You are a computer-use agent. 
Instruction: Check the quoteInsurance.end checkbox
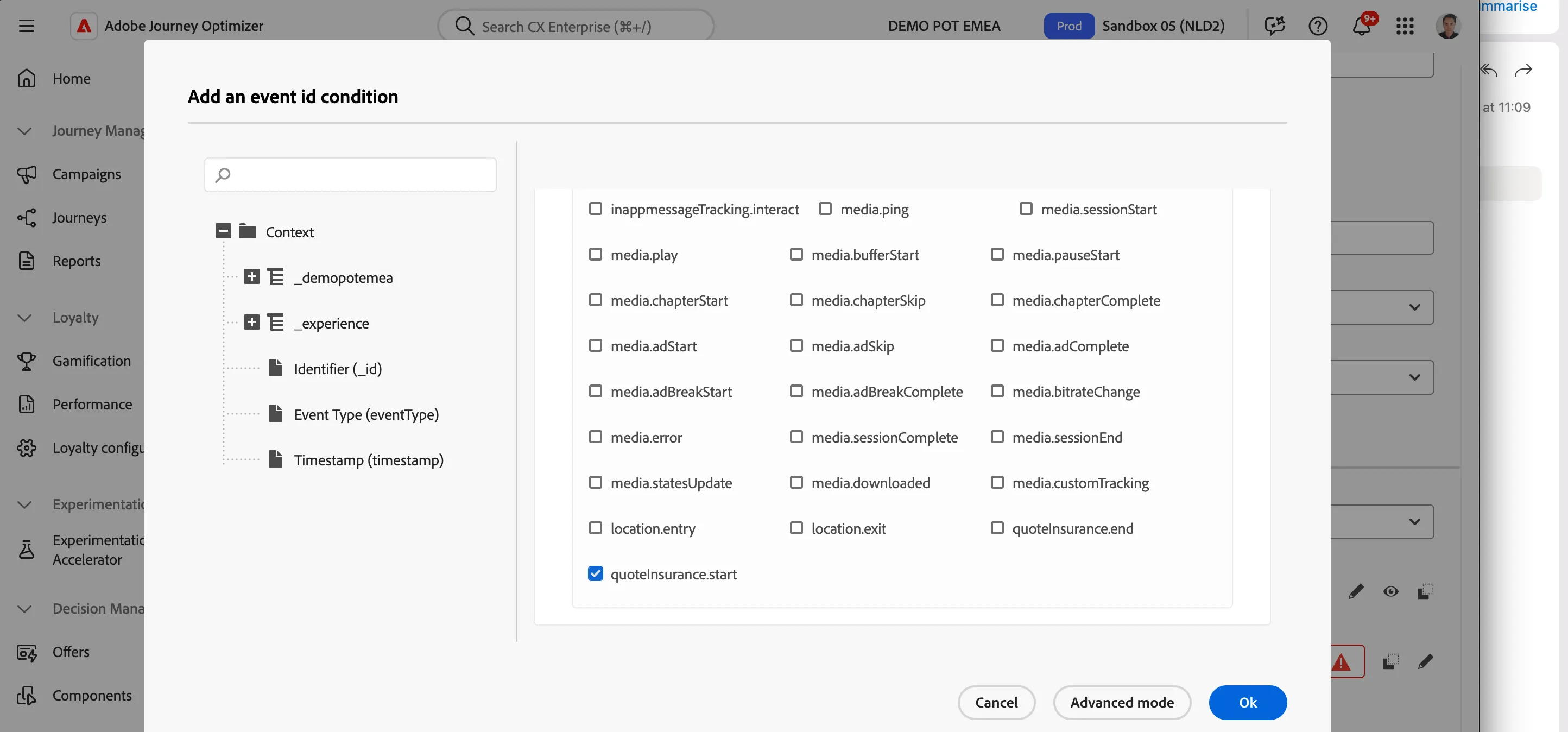coord(997,528)
